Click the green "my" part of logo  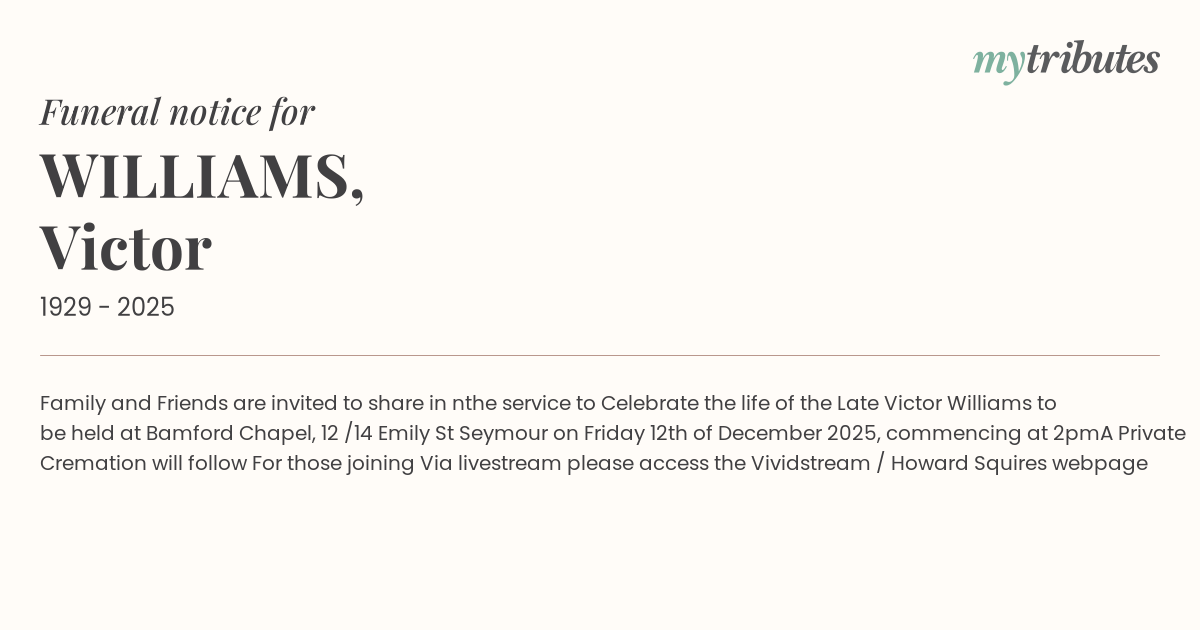point(998,62)
